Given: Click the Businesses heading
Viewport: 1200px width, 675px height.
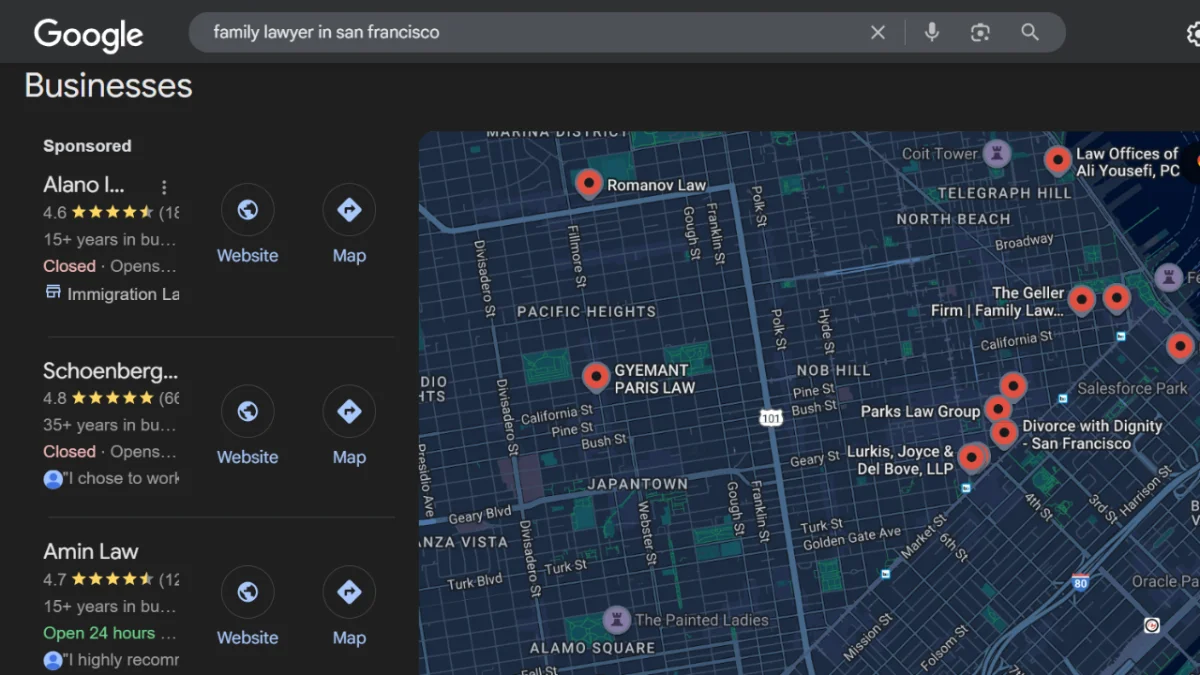Looking at the screenshot, I should tap(108, 86).
